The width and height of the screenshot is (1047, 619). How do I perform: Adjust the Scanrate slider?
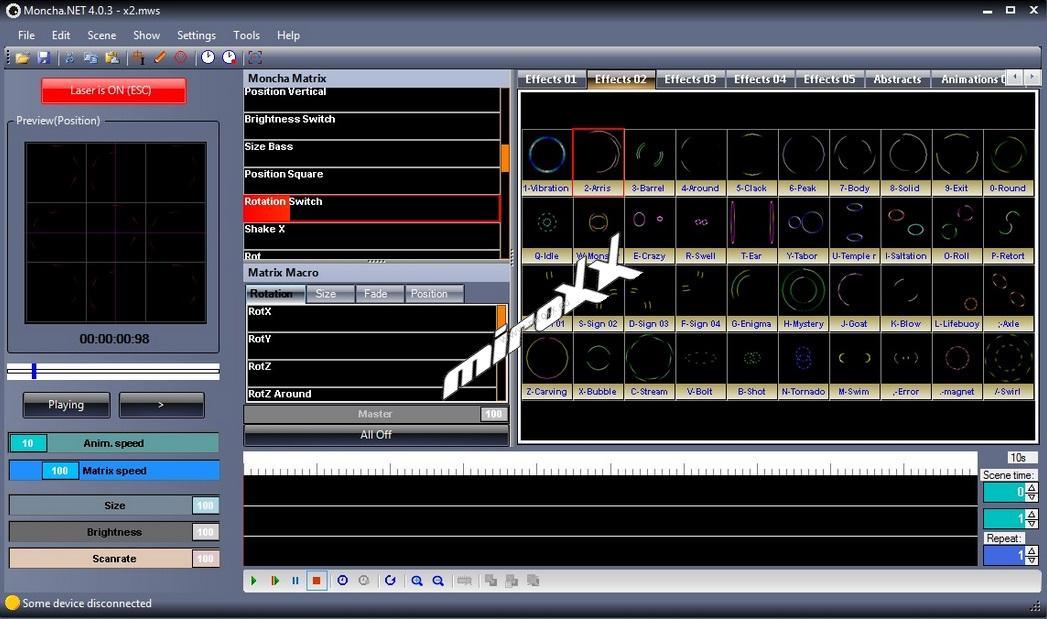click(x=114, y=559)
